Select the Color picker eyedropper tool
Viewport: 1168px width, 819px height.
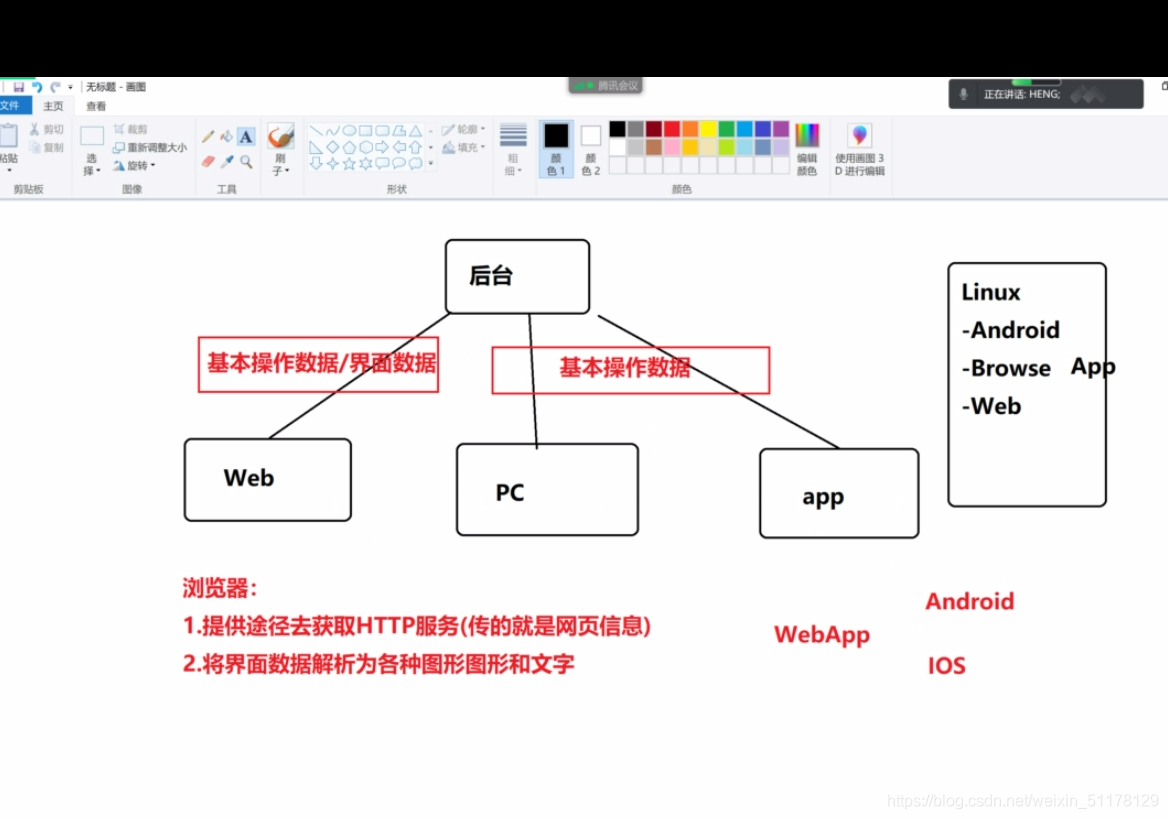pyautogui.click(x=226, y=162)
